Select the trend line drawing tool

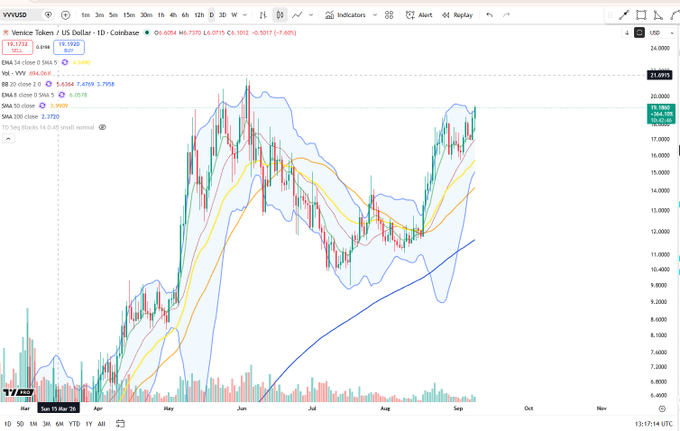click(x=624, y=15)
